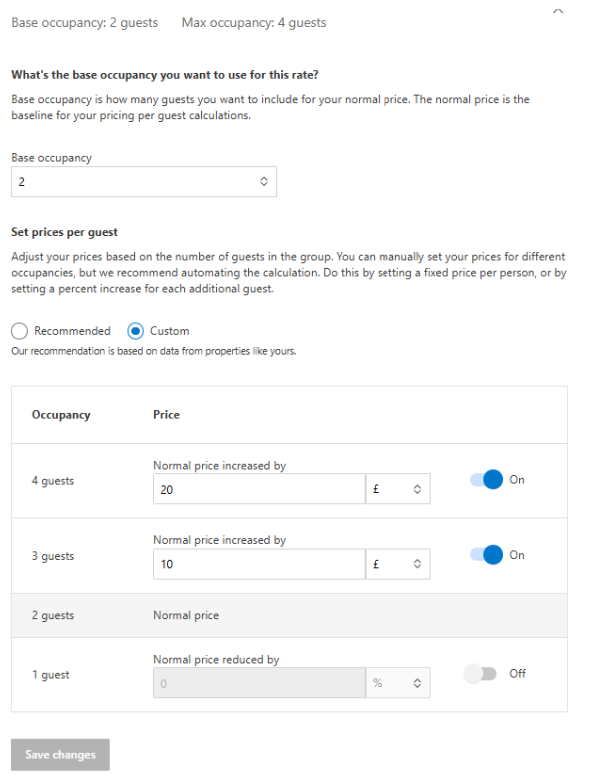This screenshot has width=593, height=778.
Task: Enable the 1 guest price reduction toggle
Action: pos(480,674)
